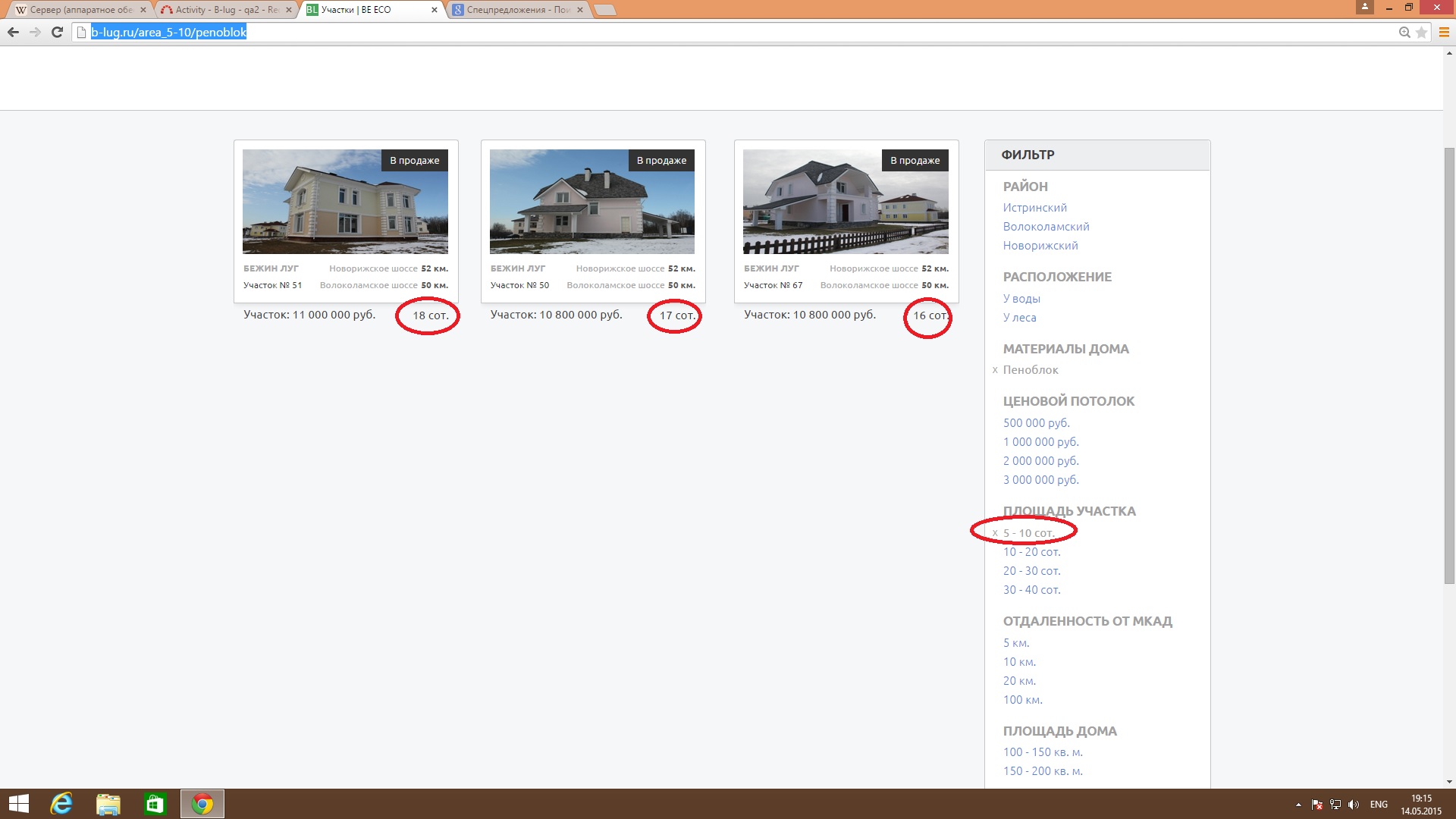Screen dimensions: 1456x819
Task: Click the zoom magnifier icon in address bar
Action: coord(1404,32)
